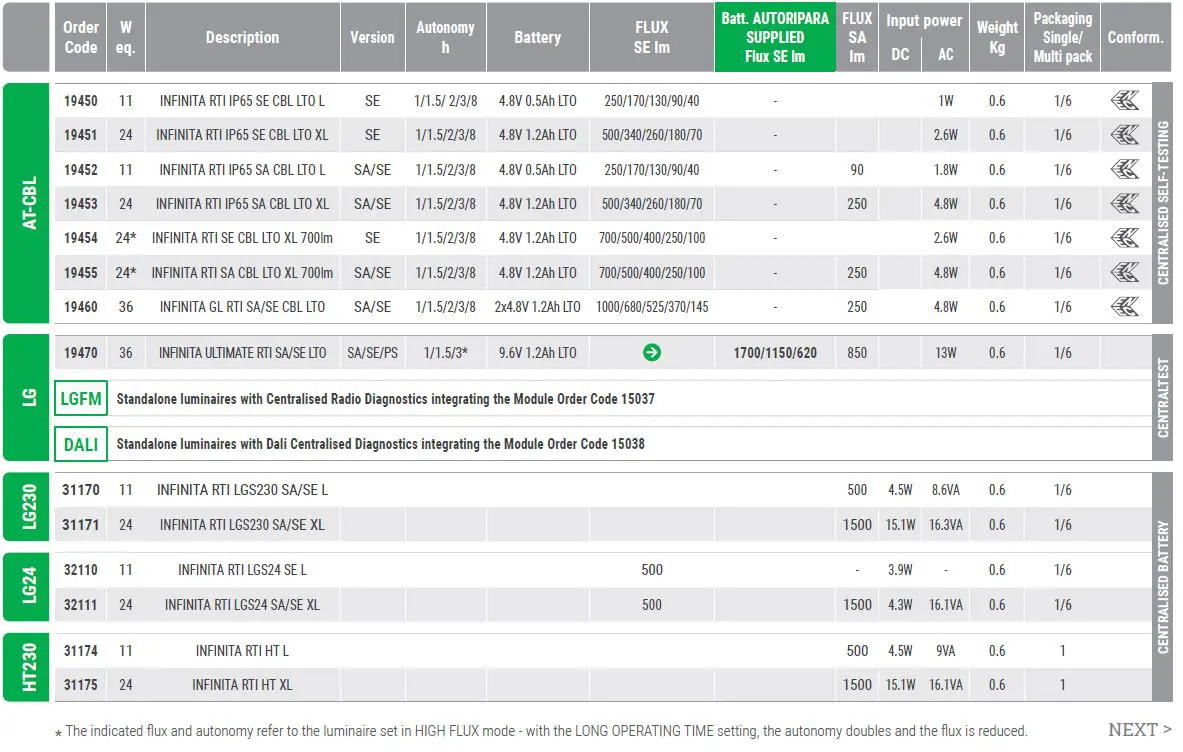Select the LGFM green-bordered label
Screen dimensions: 1183x752
(81, 398)
